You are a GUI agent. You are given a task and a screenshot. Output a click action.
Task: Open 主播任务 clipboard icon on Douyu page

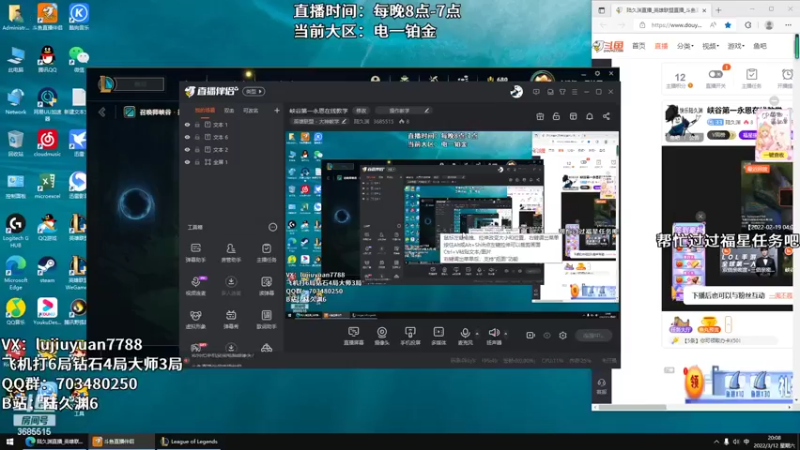(752, 79)
